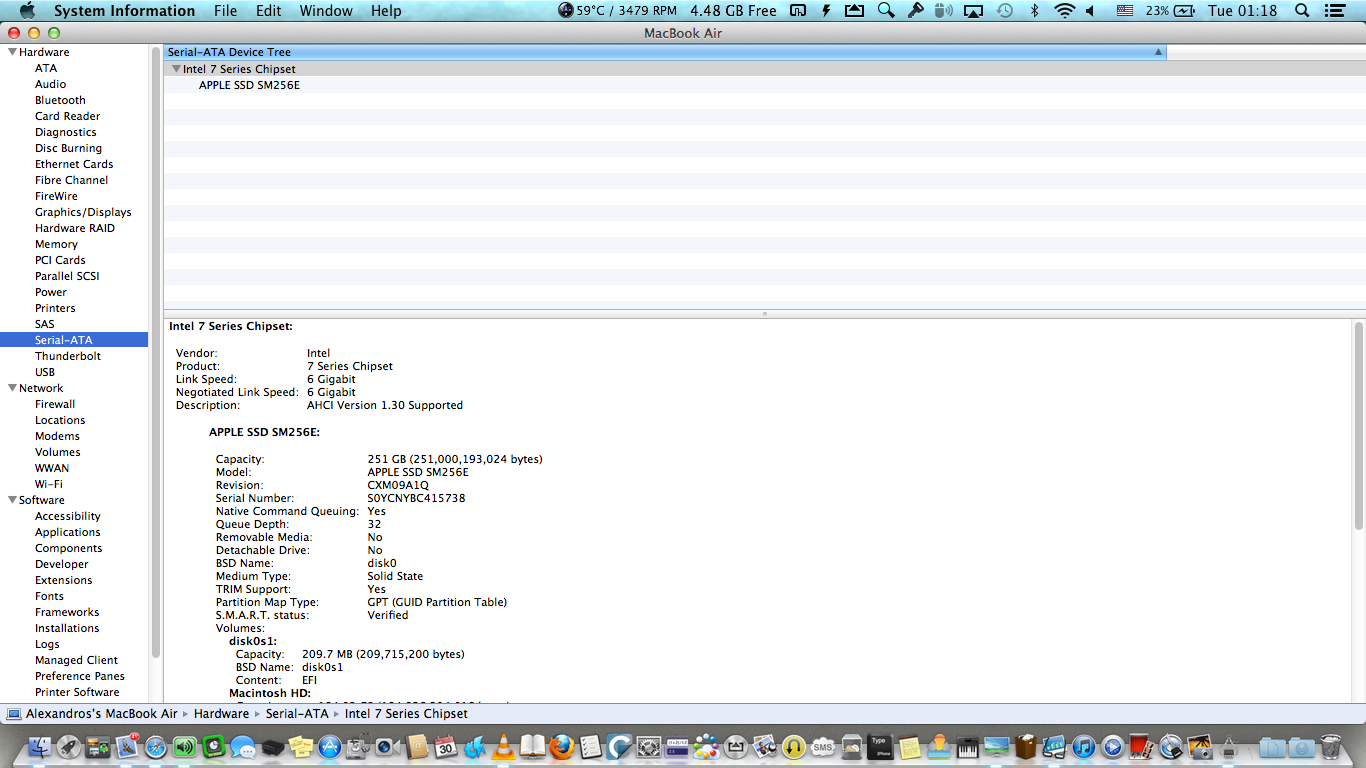1366x768 pixels.
Task: Open Photo Booth icon in Dock
Action: tap(1140, 747)
